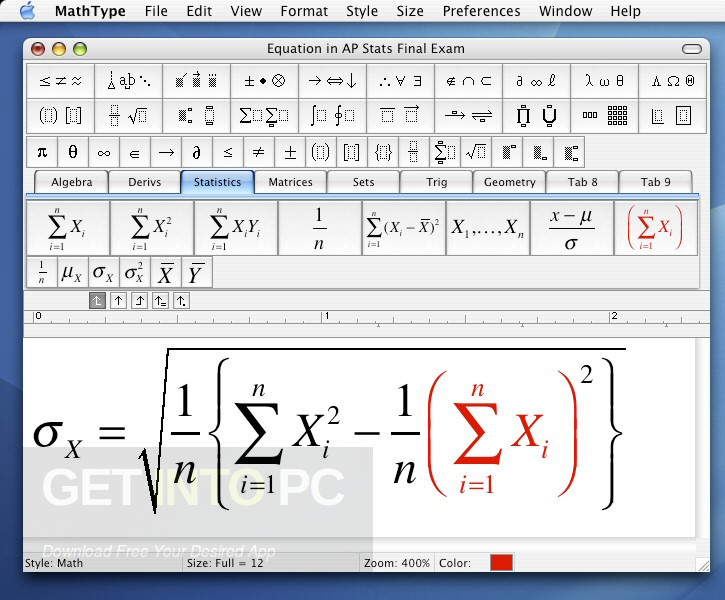Screen dimensions: 725x600
Task: Open the relational symbols palette (≤ ≠ ≈)
Action: (x=61, y=81)
